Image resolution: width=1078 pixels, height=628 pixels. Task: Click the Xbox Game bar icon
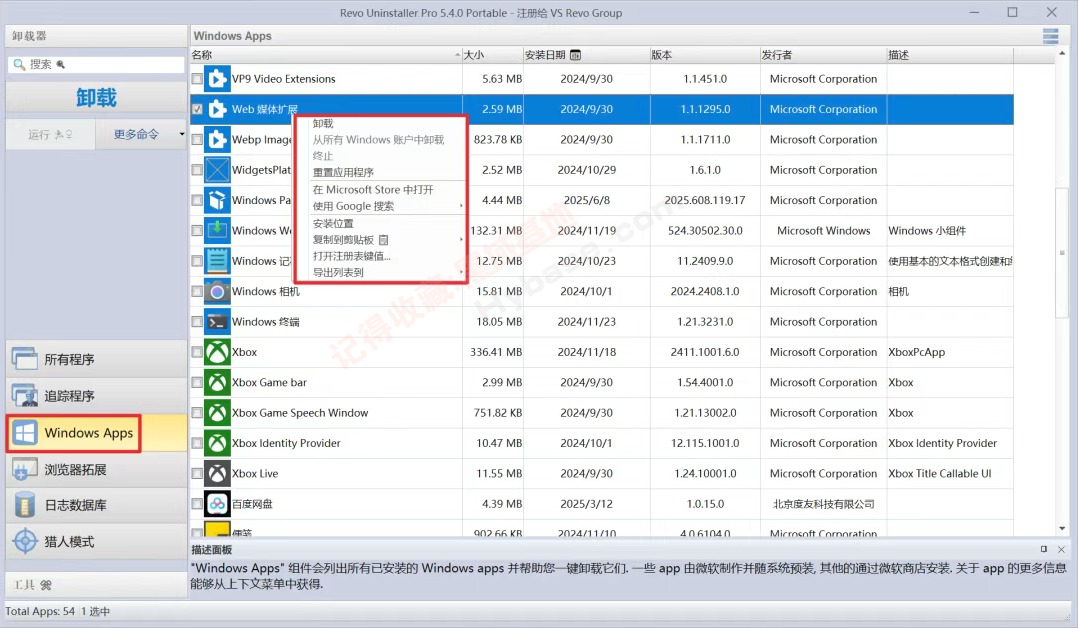coord(217,382)
